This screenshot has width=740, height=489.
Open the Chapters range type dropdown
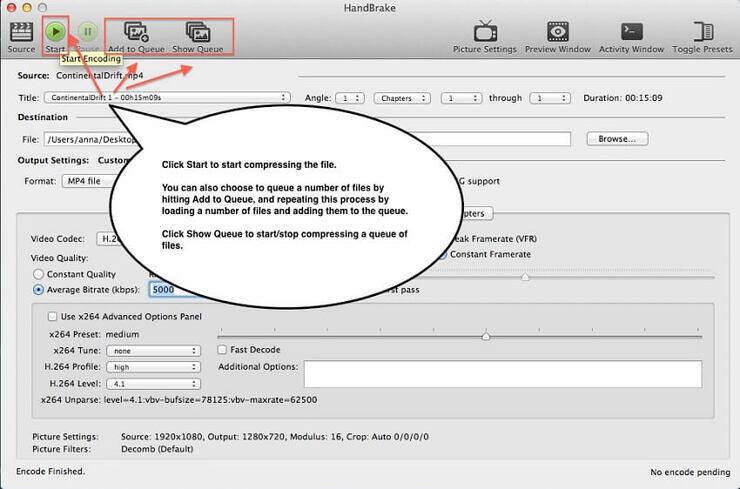pos(402,98)
